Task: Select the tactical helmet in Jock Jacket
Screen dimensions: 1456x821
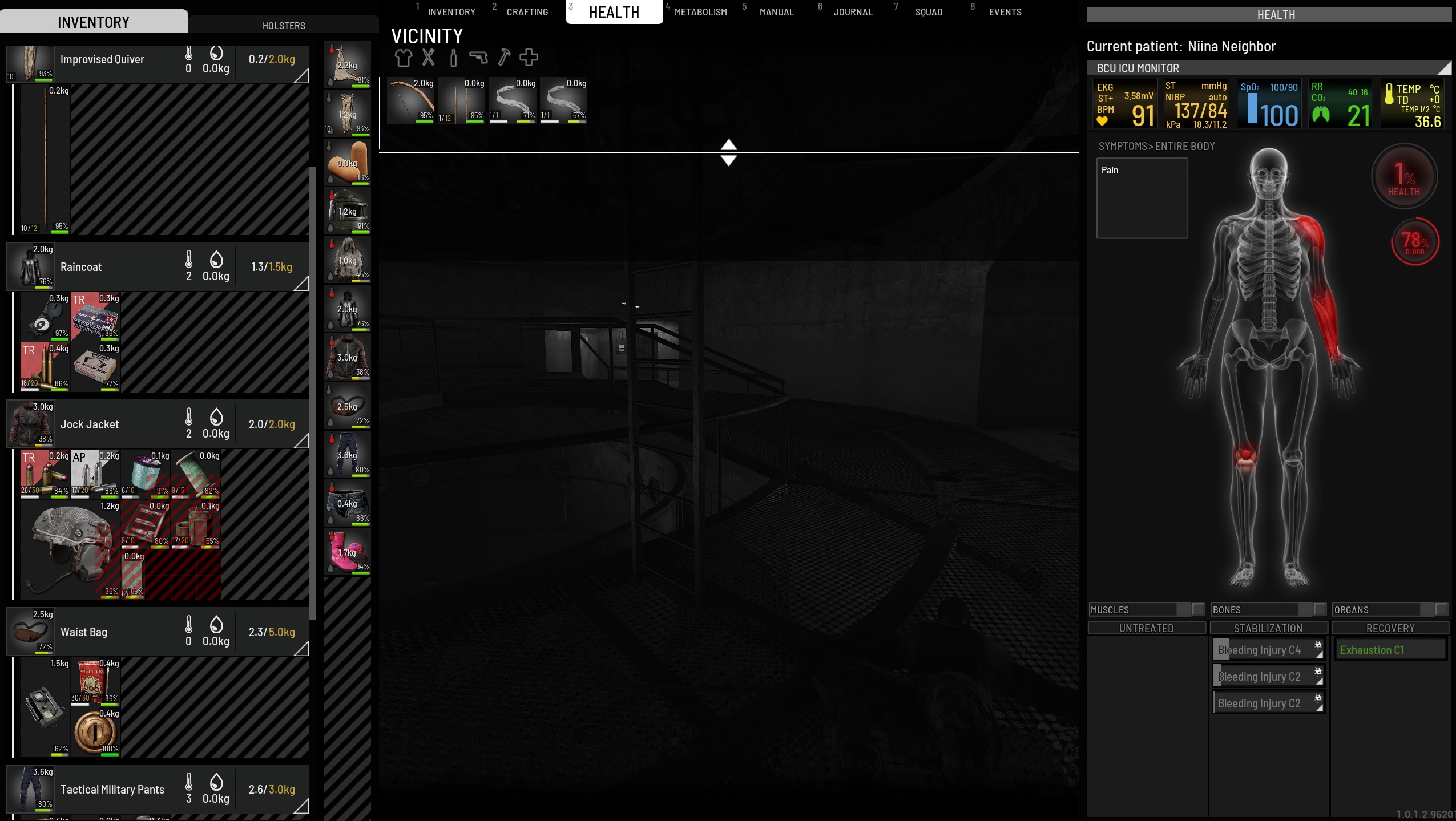Action: tap(70, 549)
